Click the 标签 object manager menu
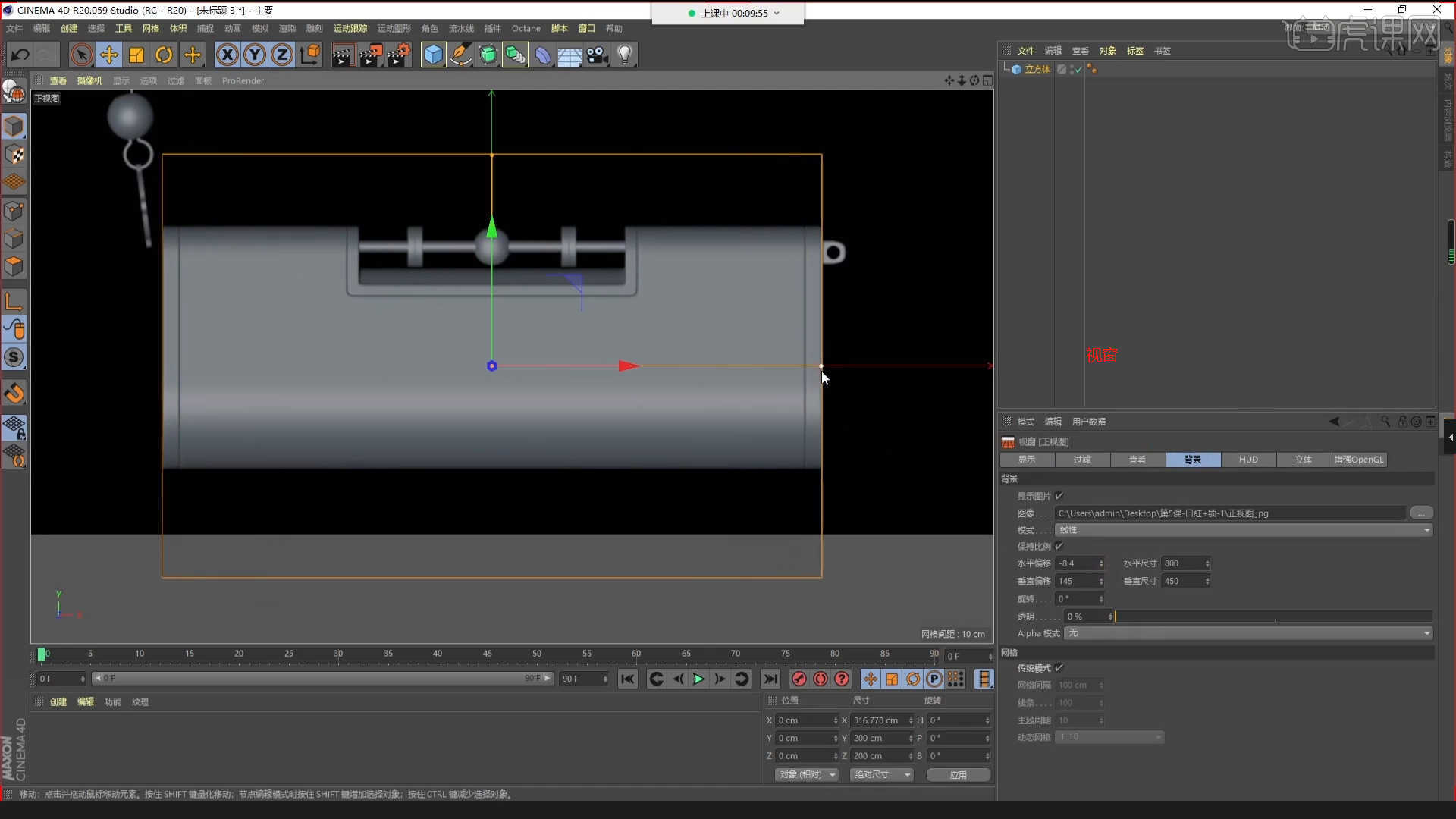The width and height of the screenshot is (1456, 819). click(x=1134, y=51)
